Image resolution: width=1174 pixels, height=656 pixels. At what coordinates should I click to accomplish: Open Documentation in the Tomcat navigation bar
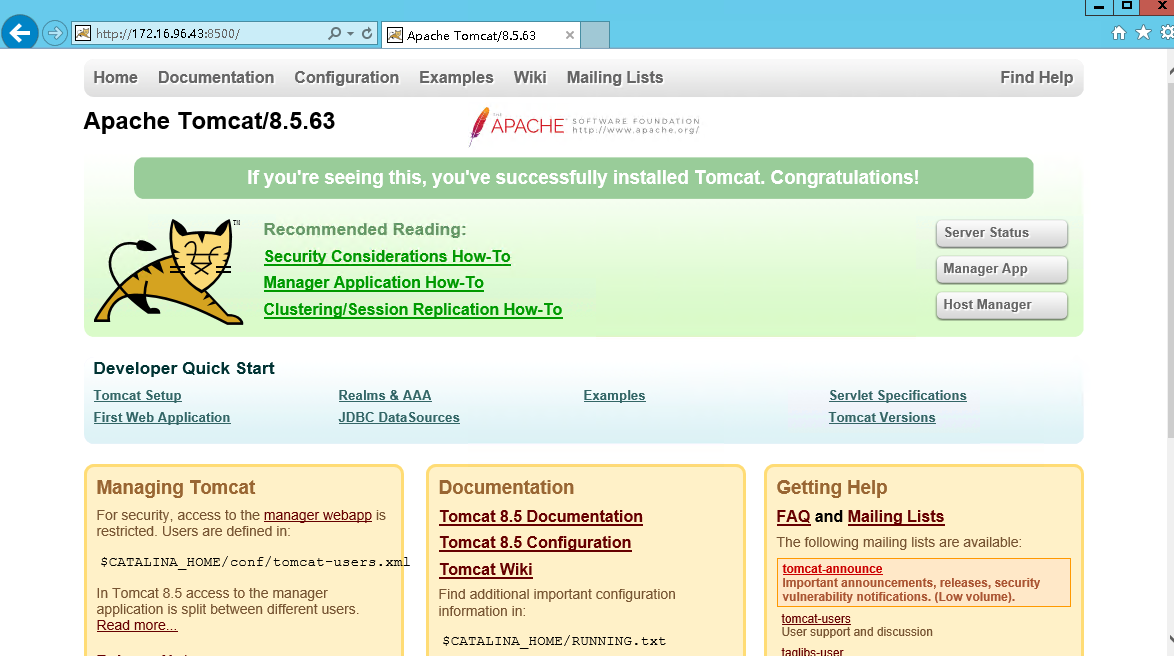(216, 78)
